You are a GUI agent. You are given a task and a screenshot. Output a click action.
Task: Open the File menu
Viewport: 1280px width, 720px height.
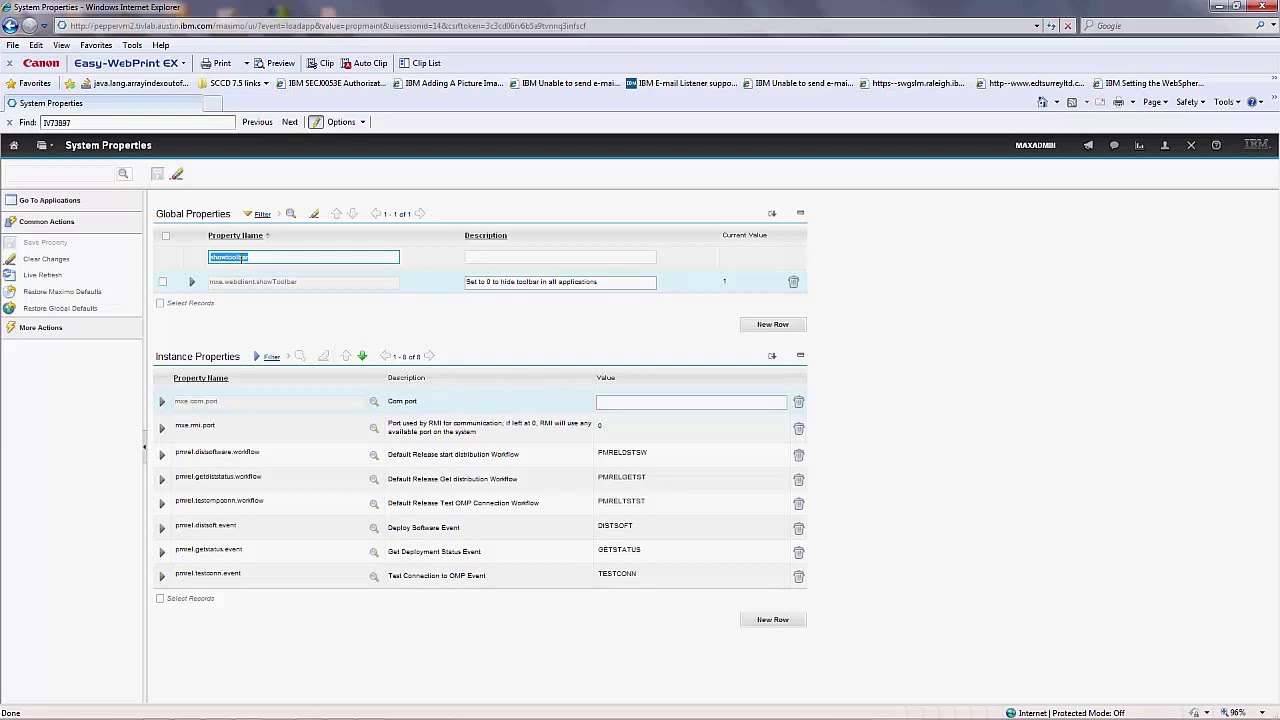[13, 45]
